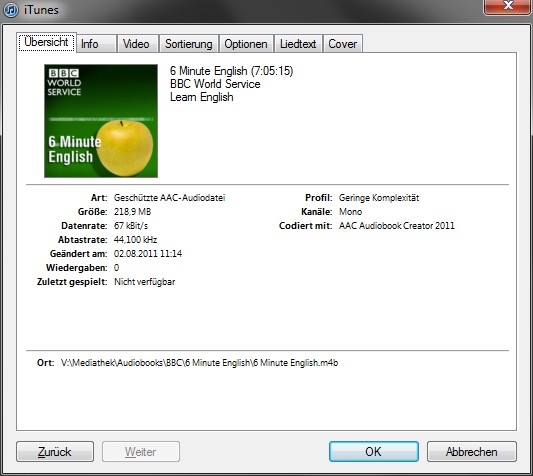Click the 'Geändert am:' label
This screenshot has width=533, height=476.
tap(79, 253)
